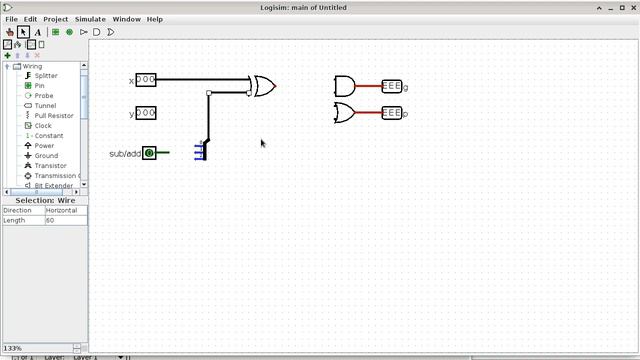Click explorer scrollbar down arrow
The image size is (640, 360).
coord(84,184)
